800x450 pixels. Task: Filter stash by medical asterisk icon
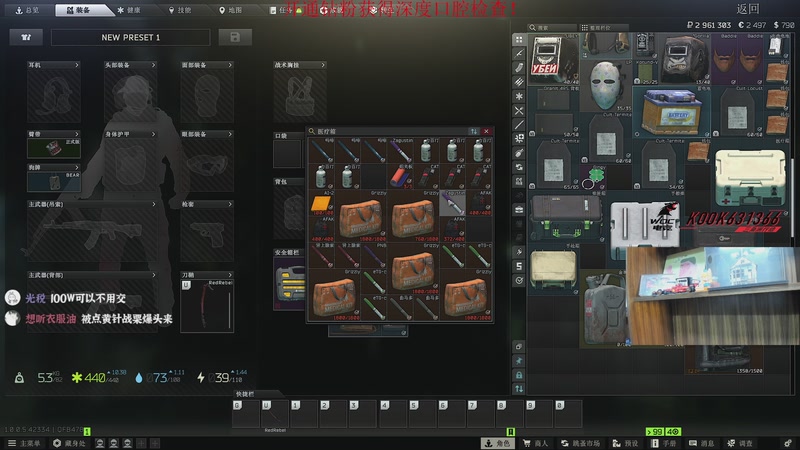(x=519, y=96)
